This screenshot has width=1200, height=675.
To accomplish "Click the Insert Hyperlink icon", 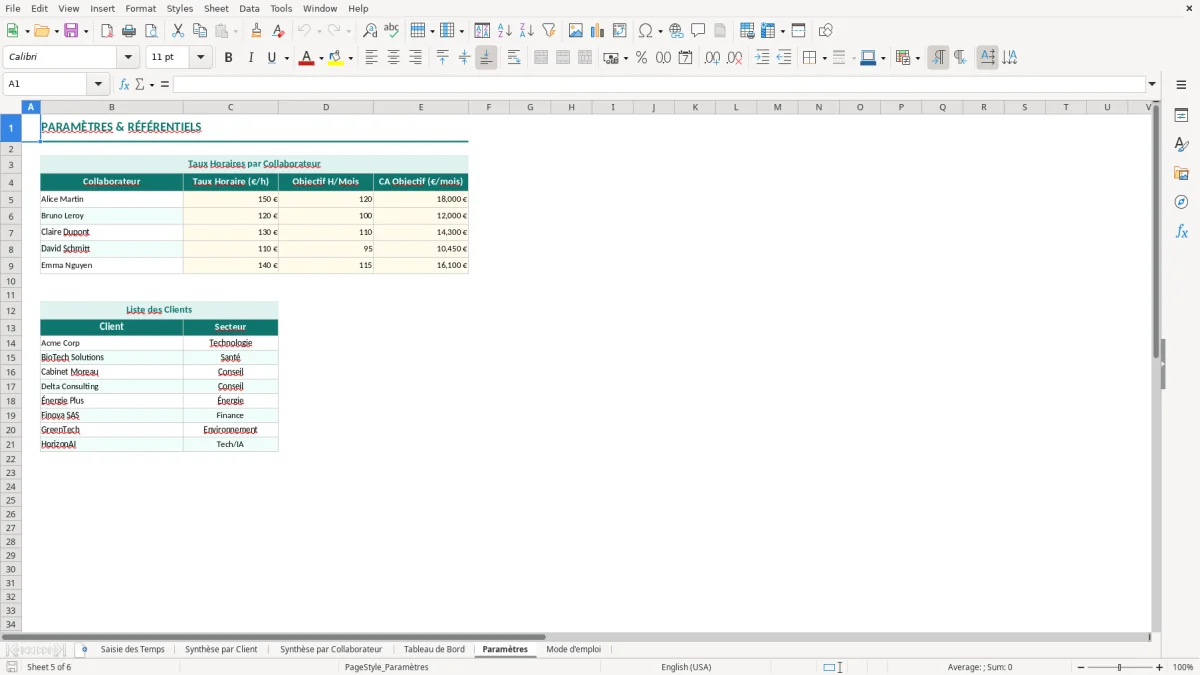I will 677,31.
